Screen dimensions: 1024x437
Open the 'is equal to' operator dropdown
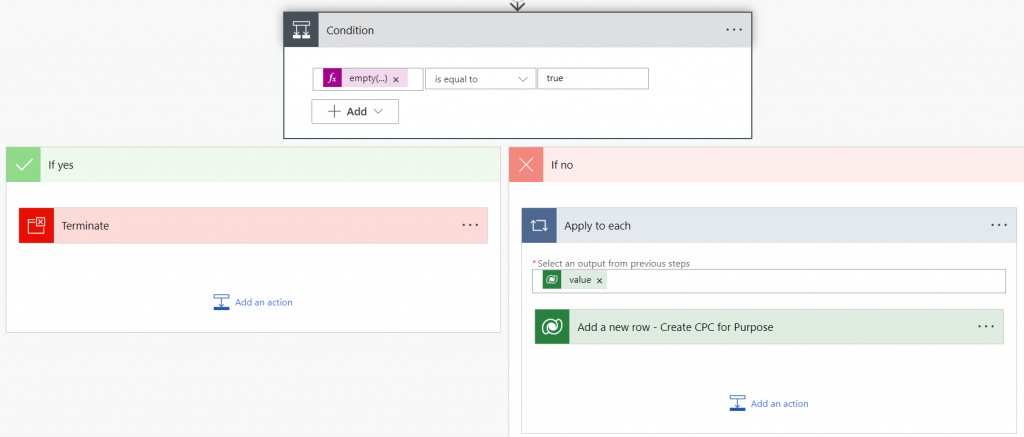pyautogui.click(x=480, y=79)
